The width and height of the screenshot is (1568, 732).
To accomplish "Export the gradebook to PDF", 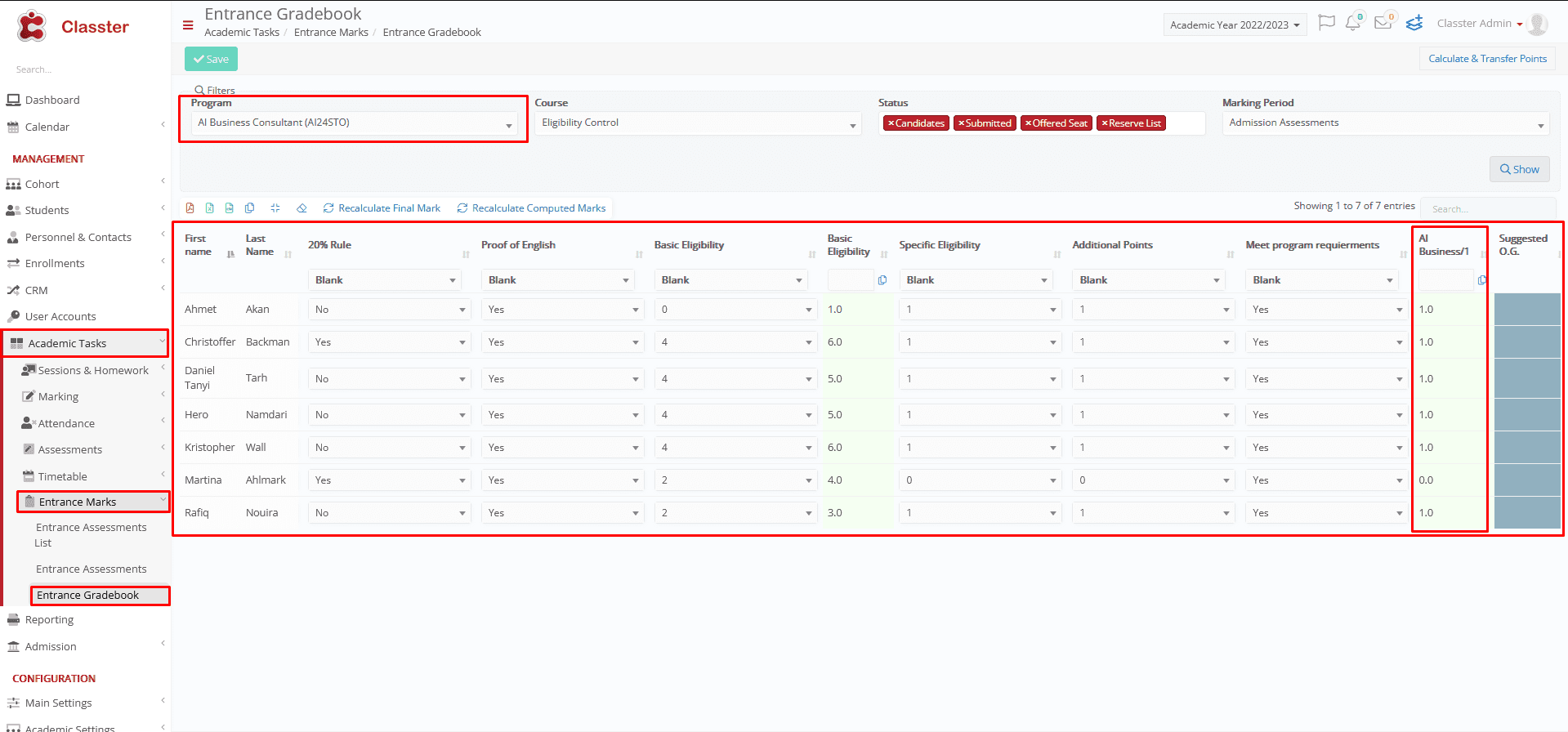I will point(190,208).
